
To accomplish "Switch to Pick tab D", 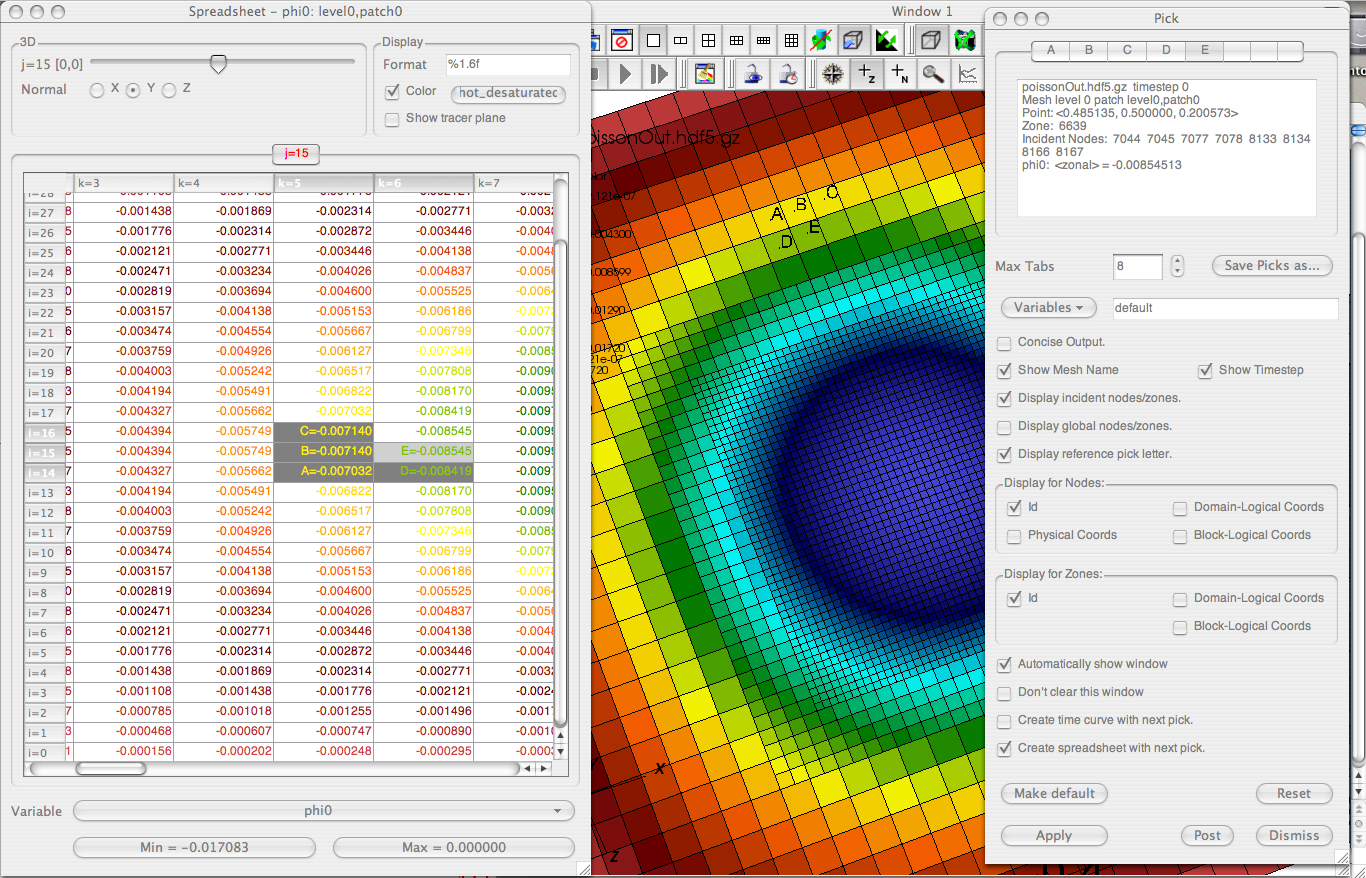I will (1166, 50).
